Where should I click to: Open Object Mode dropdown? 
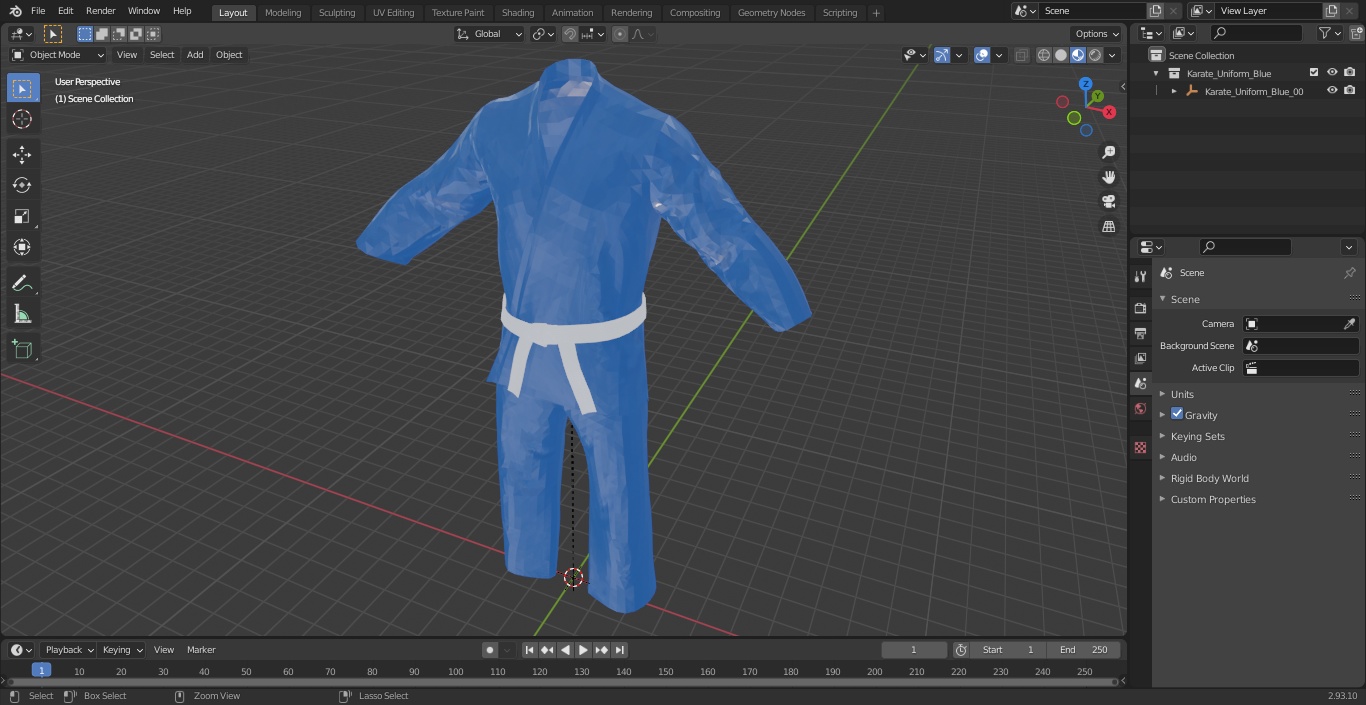pos(57,55)
